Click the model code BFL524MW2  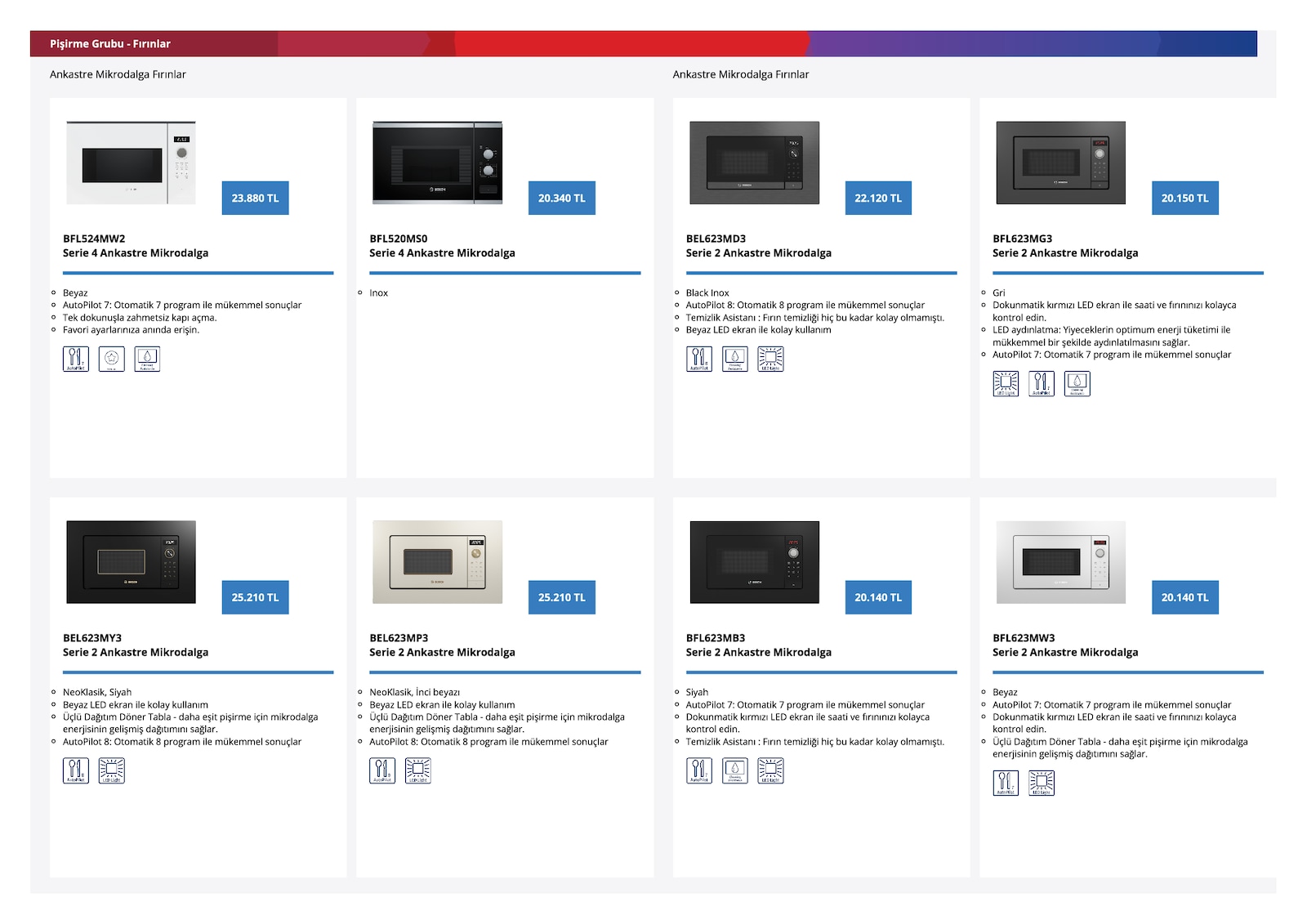[94, 239]
